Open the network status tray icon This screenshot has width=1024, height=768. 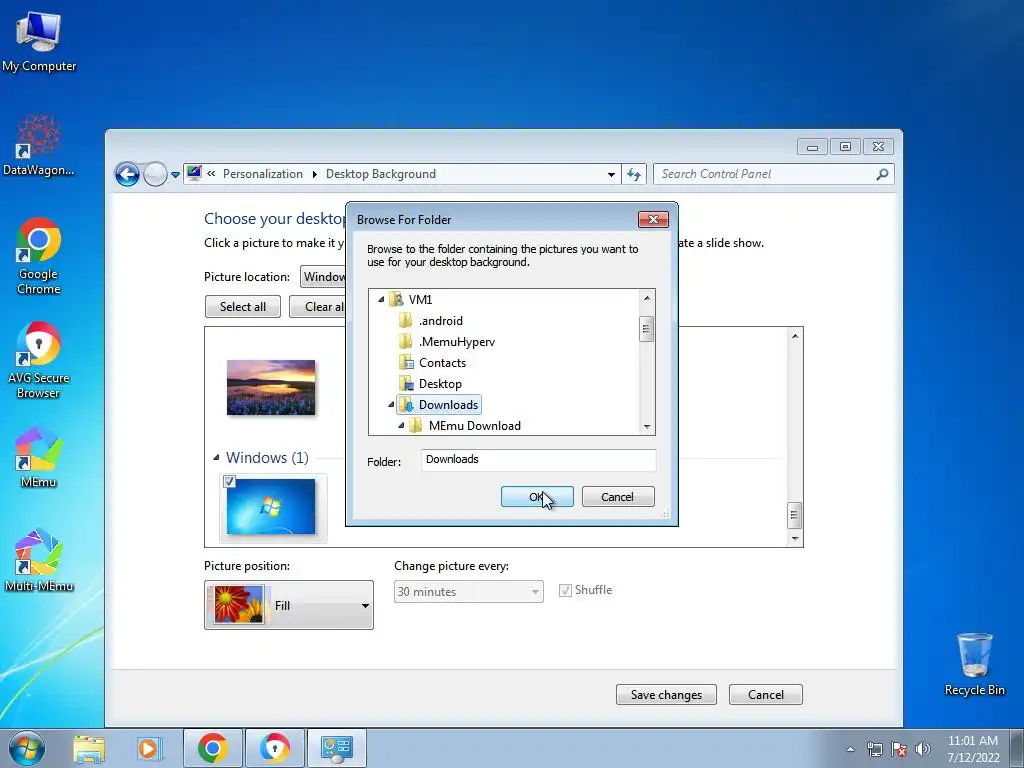874,749
